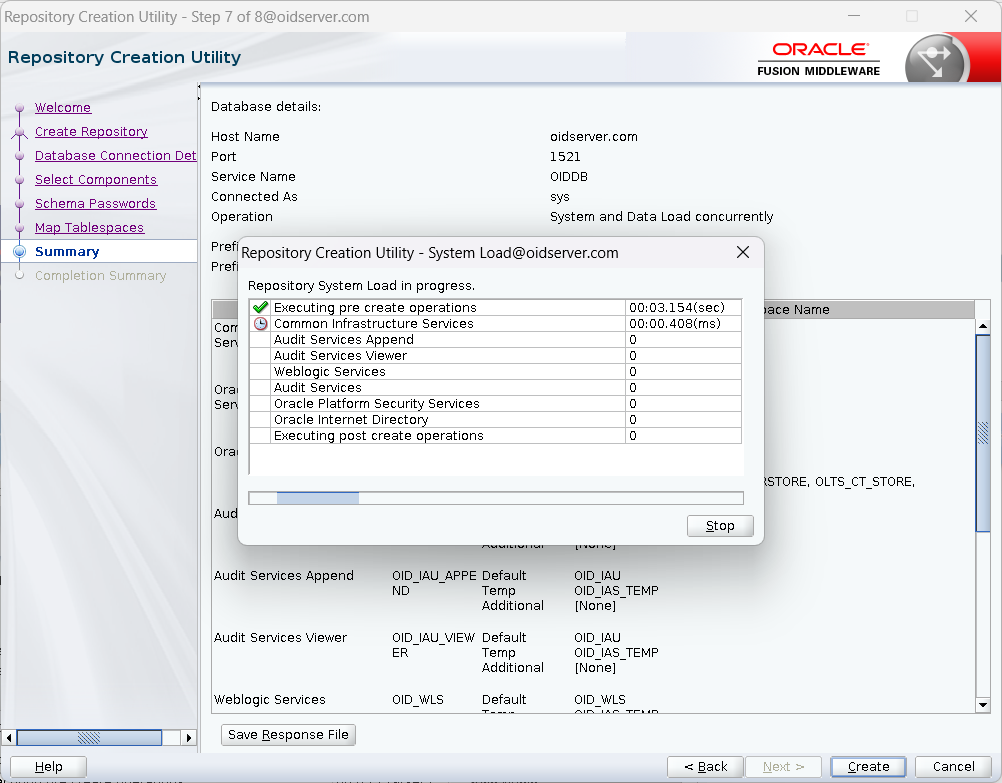
Task: Click the Save Response File button
Action: (x=288, y=735)
